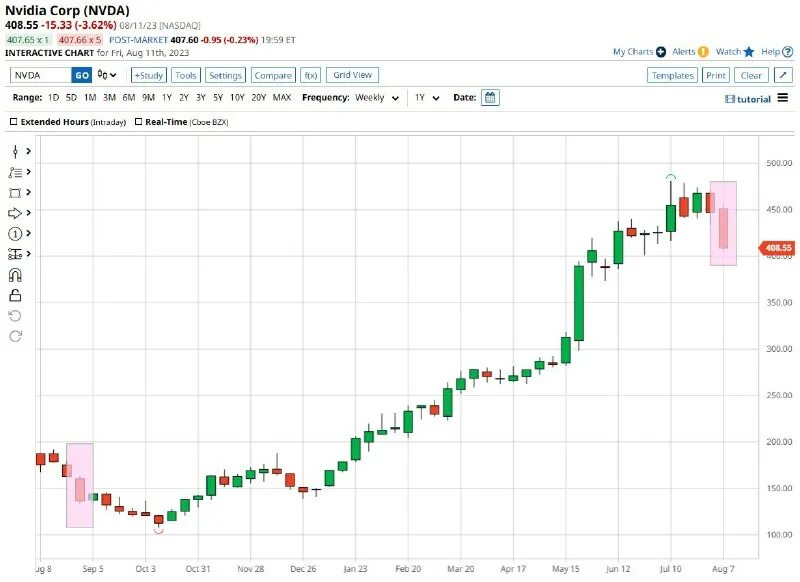Expand the numbered marker submenu chevron

[x=29, y=233]
